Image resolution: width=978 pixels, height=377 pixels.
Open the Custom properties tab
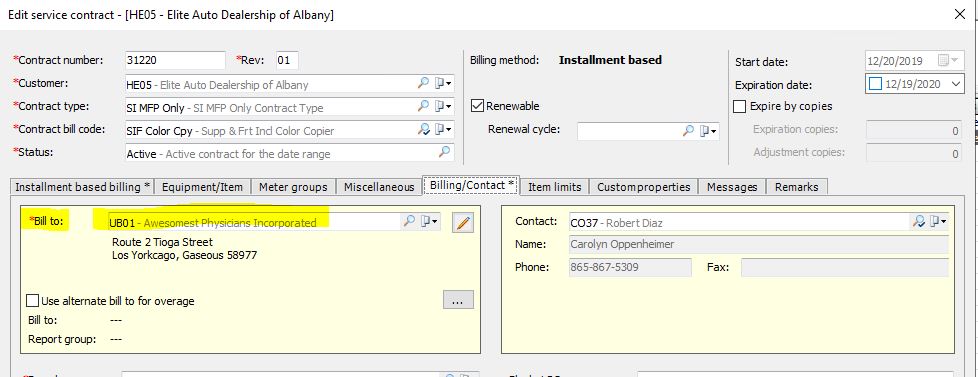coord(644,187)
